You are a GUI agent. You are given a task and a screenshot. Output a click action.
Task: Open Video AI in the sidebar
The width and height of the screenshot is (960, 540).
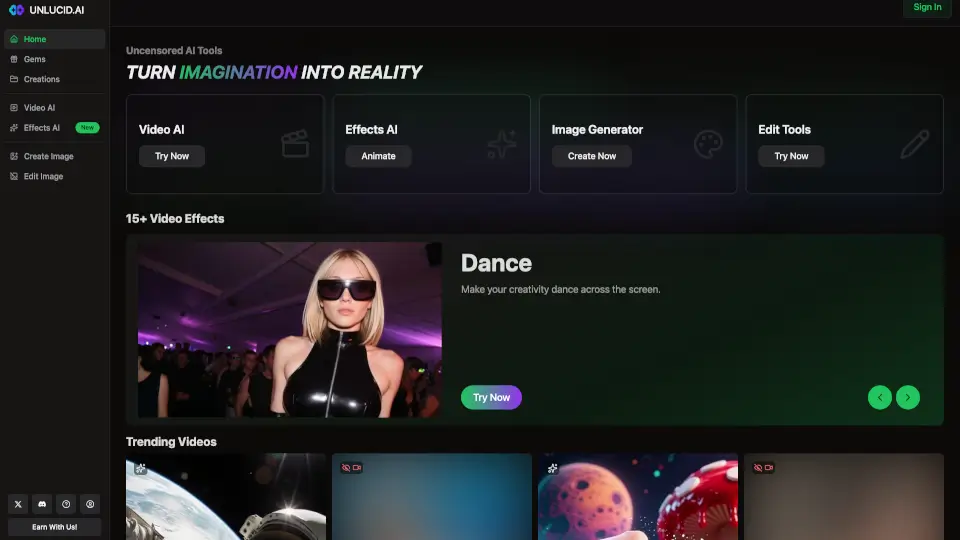point(54,108)
